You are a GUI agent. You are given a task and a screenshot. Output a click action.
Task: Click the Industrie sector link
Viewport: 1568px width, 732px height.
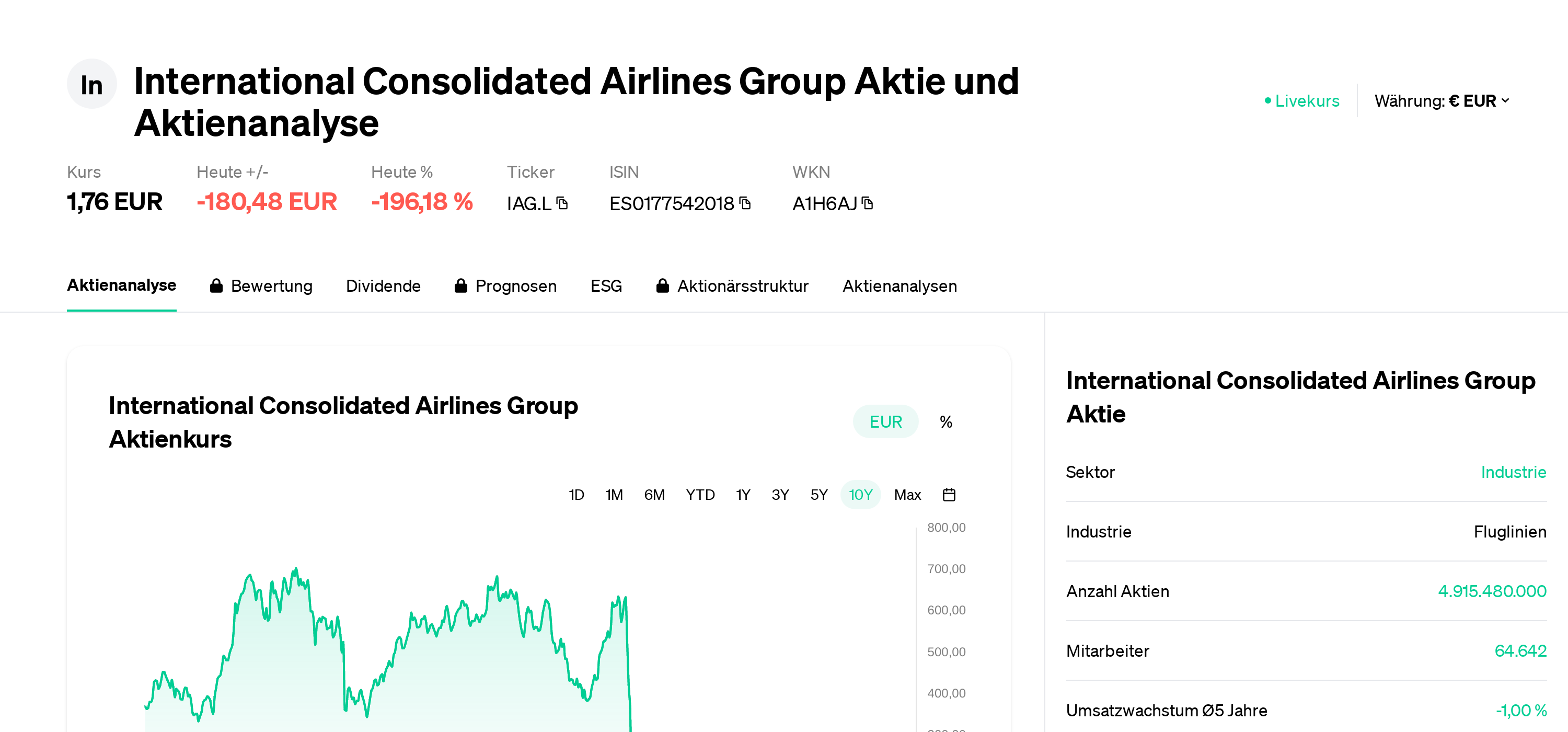(1513, 472)
